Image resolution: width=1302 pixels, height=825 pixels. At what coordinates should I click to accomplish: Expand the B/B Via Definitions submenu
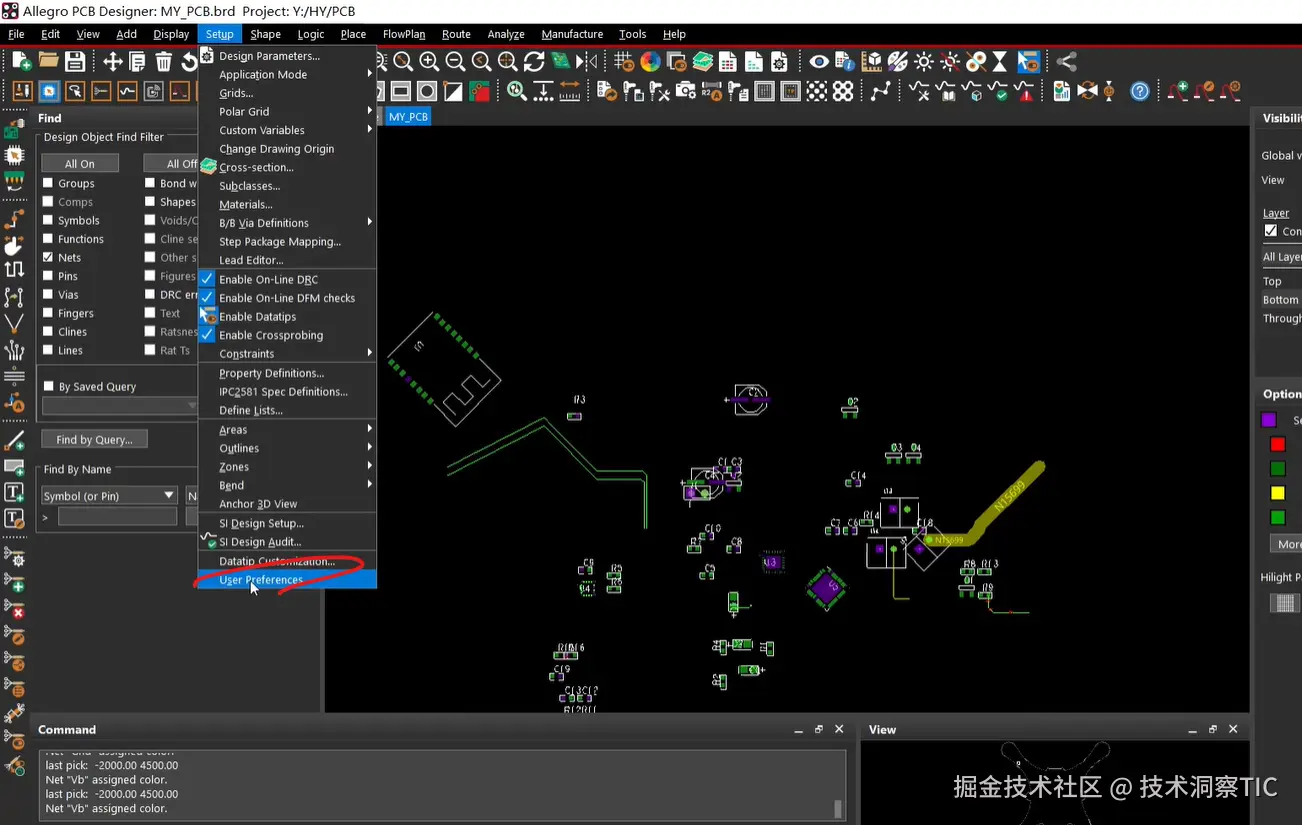tap(287, 223)
